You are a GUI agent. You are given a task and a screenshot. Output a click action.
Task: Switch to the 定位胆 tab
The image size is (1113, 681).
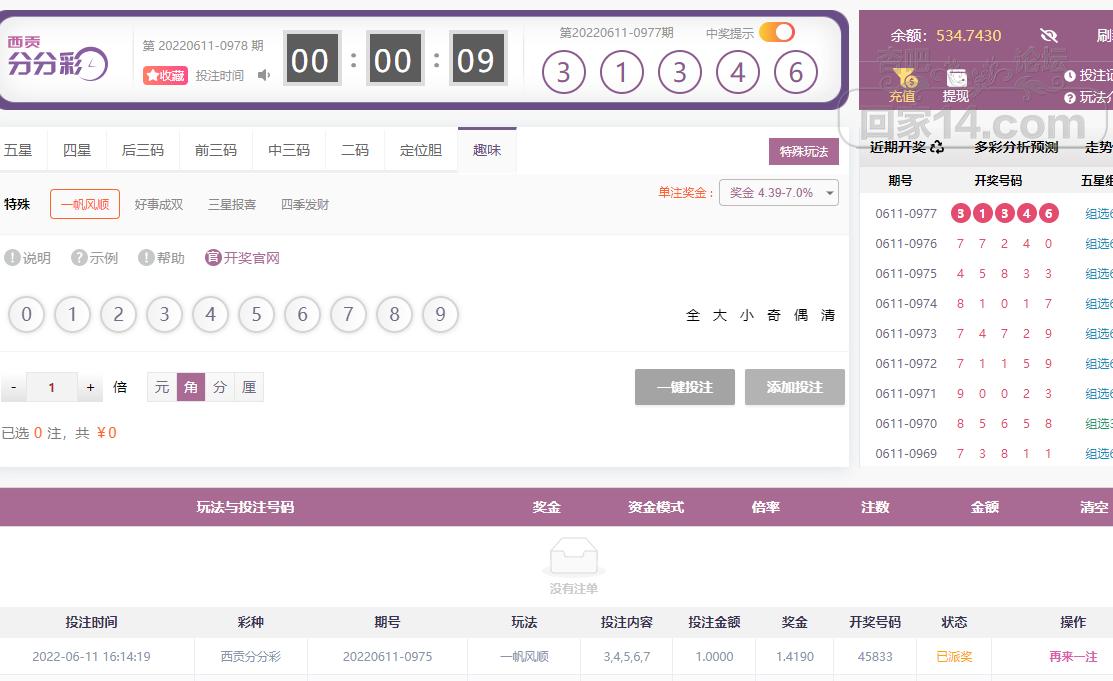click(x=421, y=150)
